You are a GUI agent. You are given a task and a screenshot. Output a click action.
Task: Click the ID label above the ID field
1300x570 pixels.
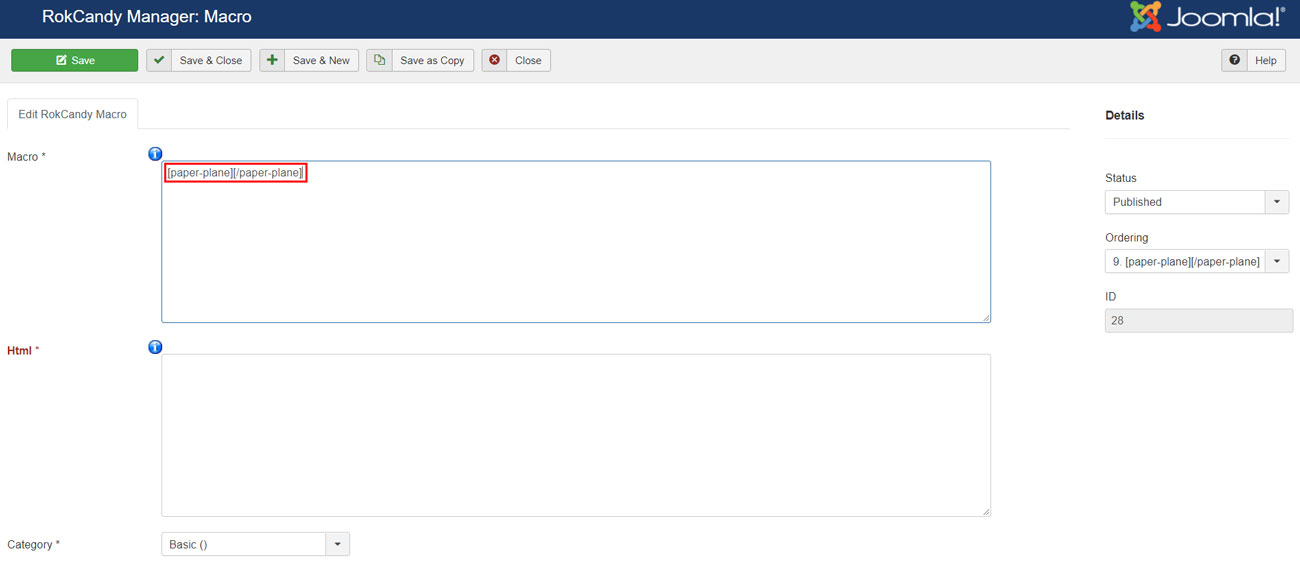point(1110,297)
